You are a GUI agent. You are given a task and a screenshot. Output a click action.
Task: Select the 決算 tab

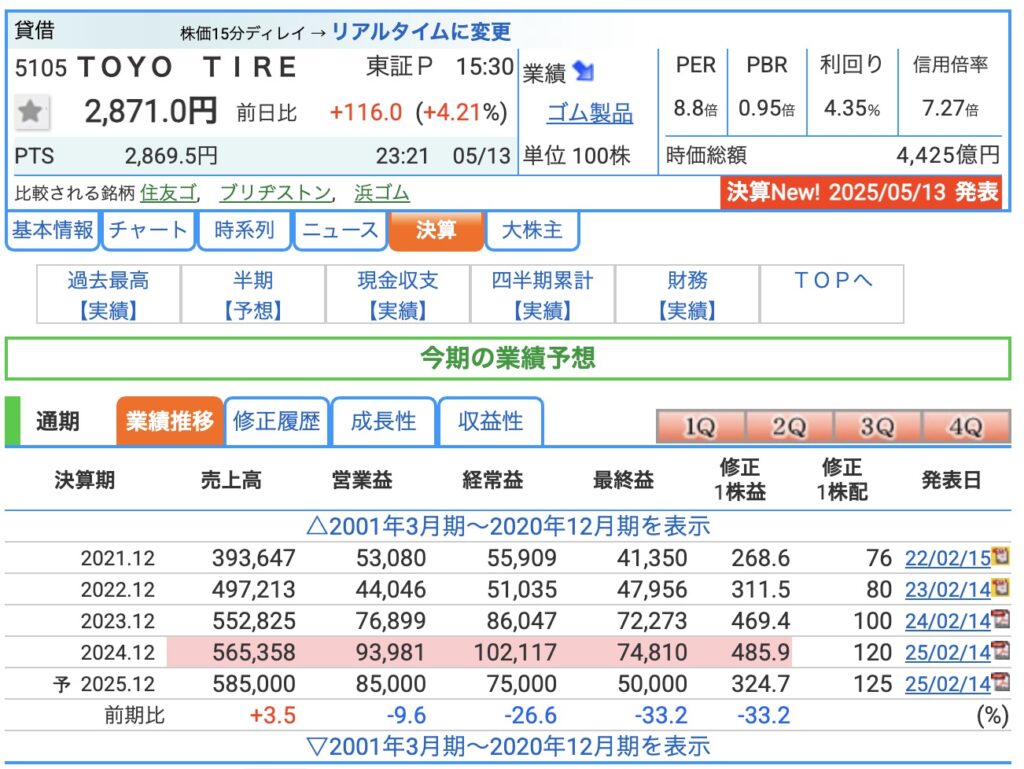[x=436, y=230]
